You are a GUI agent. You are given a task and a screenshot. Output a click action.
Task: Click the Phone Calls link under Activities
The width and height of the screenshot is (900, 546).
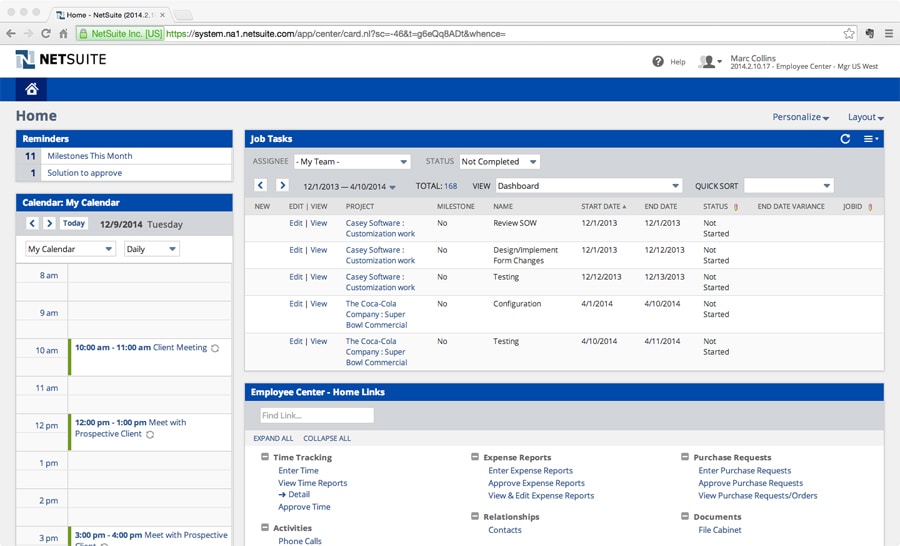coord(300,541)
